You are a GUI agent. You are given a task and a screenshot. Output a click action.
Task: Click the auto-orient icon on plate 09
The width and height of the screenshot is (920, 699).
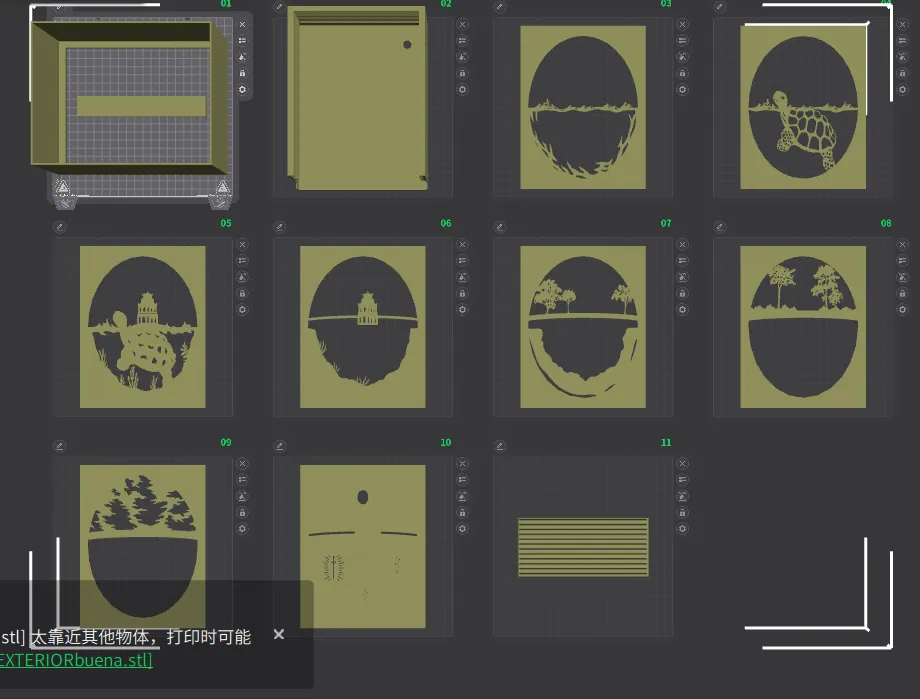click(x=243, y=496)
